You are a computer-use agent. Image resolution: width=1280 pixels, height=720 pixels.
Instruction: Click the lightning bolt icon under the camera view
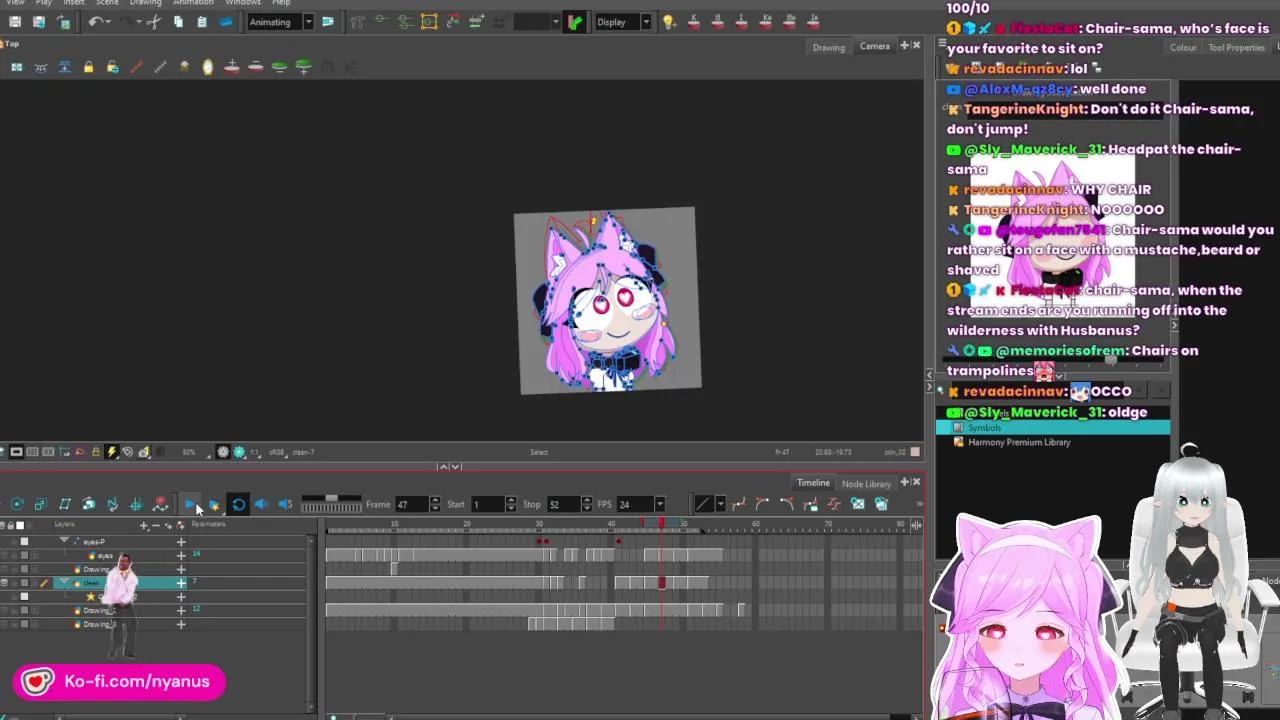pos(112,452)
